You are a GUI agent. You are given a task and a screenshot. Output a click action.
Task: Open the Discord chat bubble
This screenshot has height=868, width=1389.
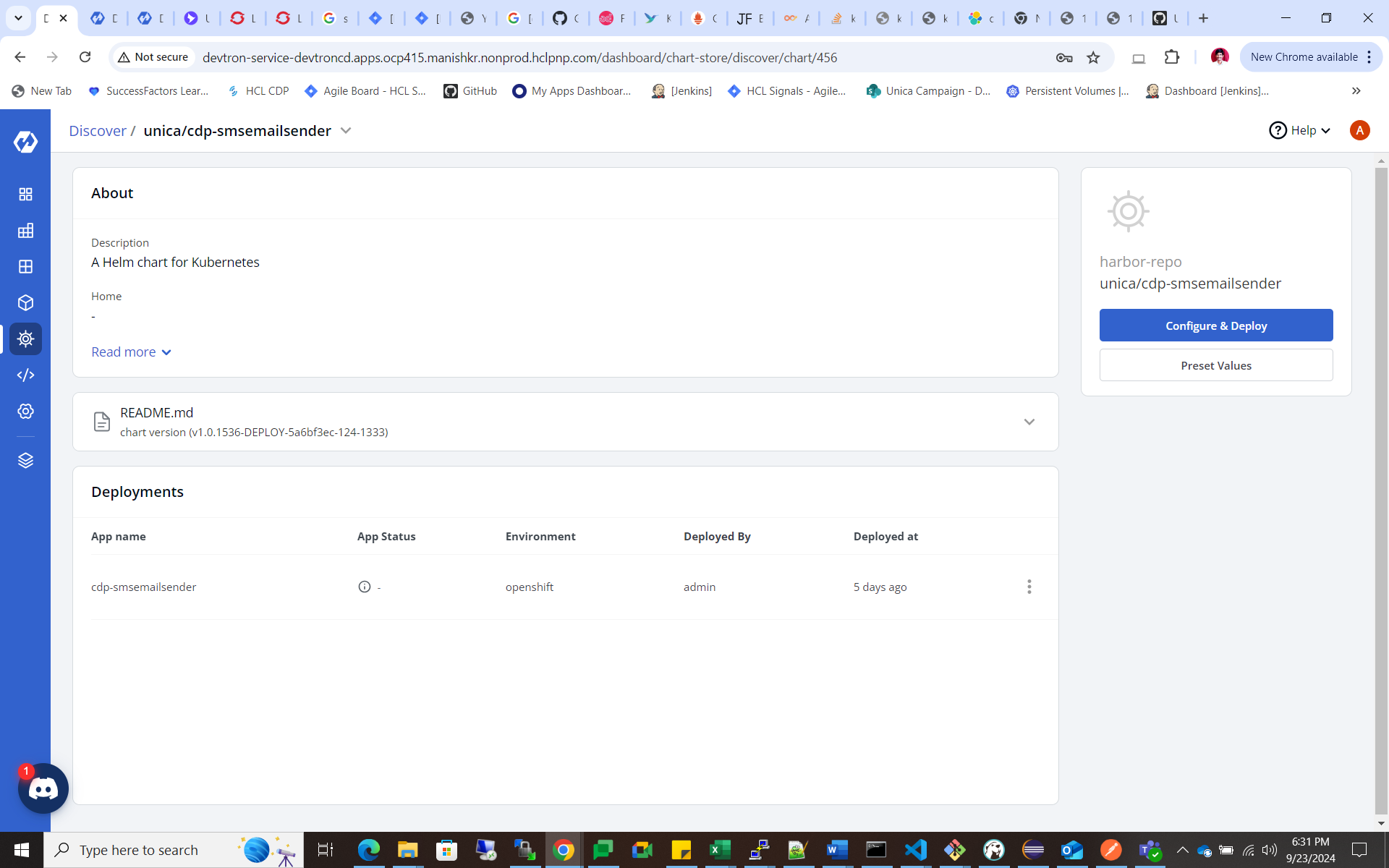(x=43, y=788)
